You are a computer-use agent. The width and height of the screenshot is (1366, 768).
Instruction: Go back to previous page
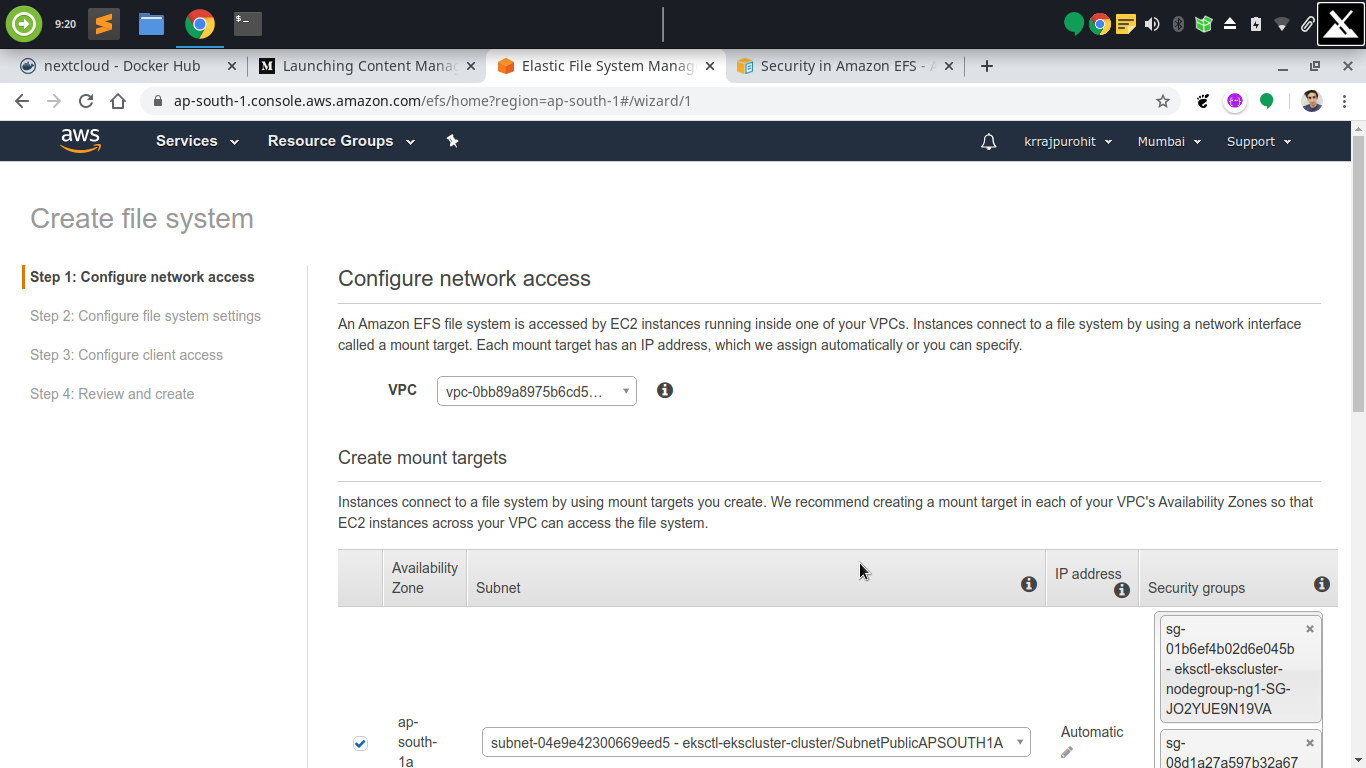pyautogui.click(x=22, y=101)
